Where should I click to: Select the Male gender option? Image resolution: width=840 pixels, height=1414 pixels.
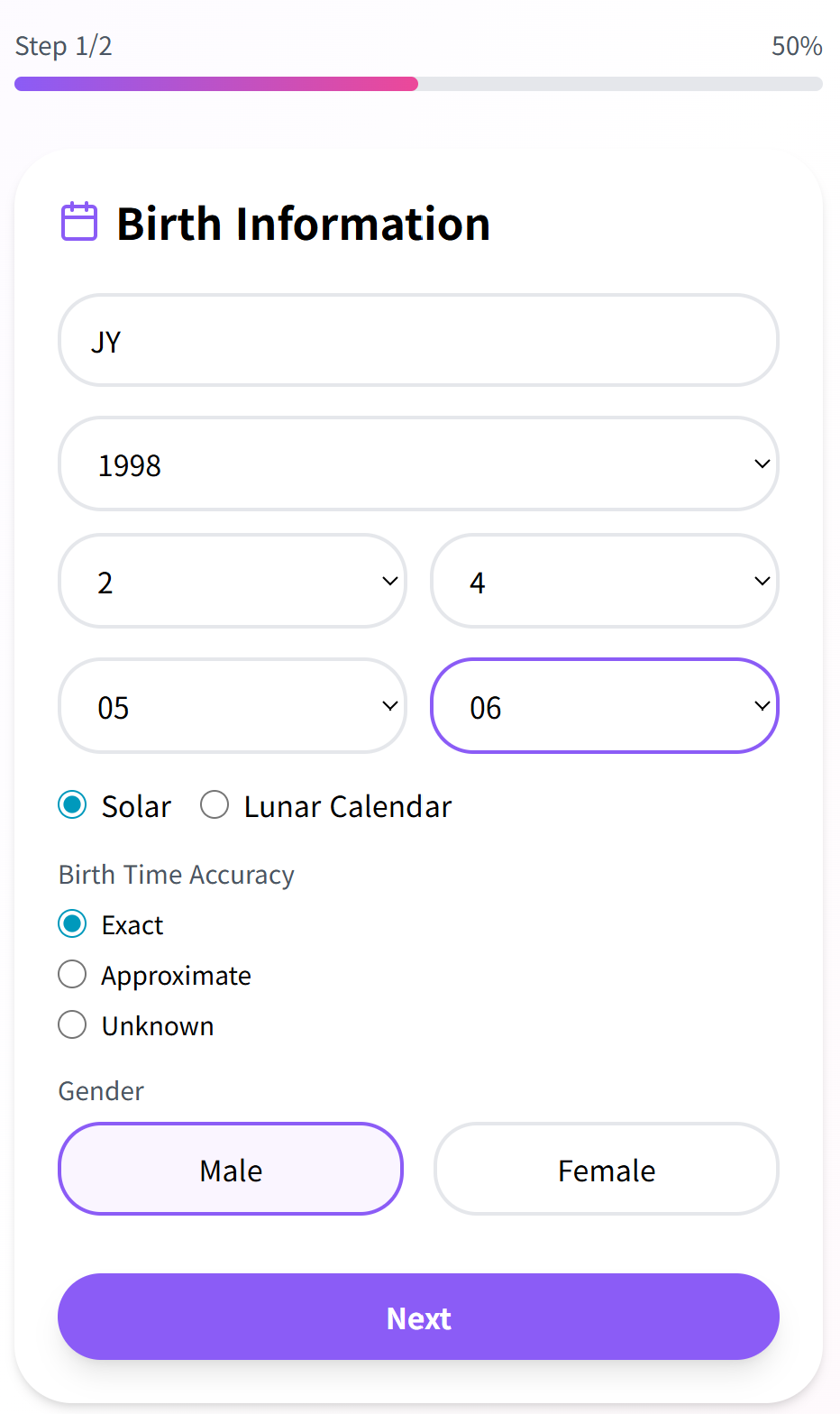tap(230, 1169)
